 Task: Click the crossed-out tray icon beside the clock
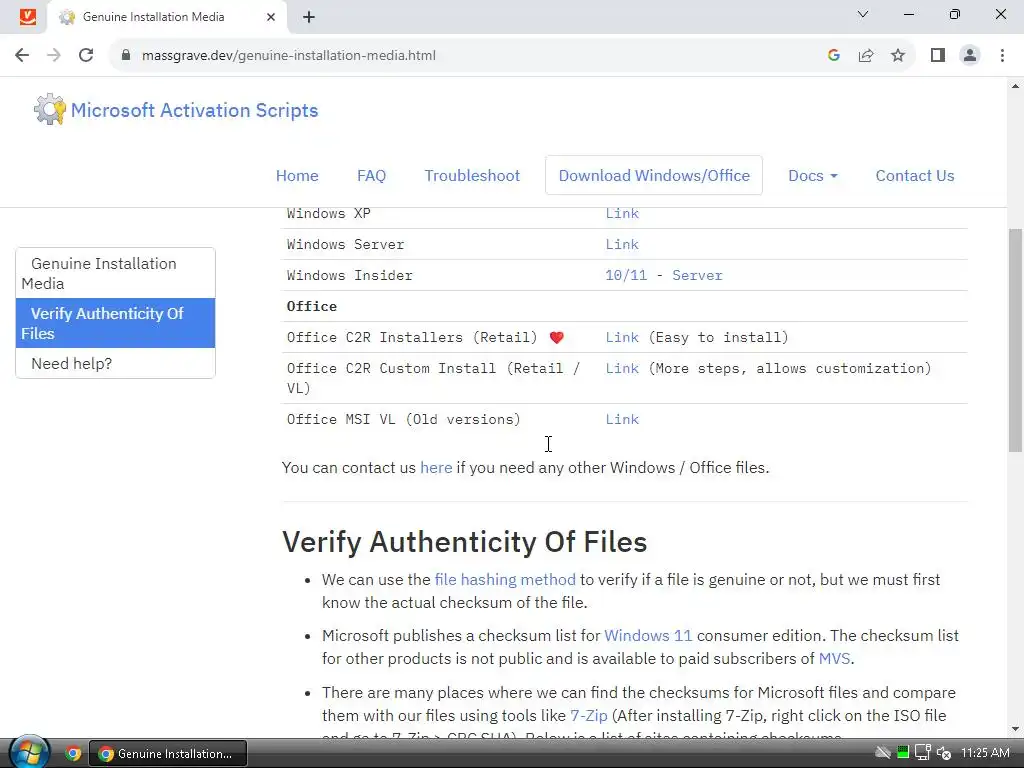pos(883,753)
